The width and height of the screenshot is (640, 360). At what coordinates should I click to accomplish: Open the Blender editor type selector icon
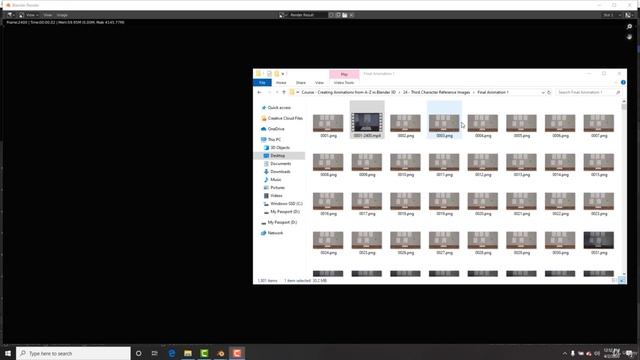10,15
